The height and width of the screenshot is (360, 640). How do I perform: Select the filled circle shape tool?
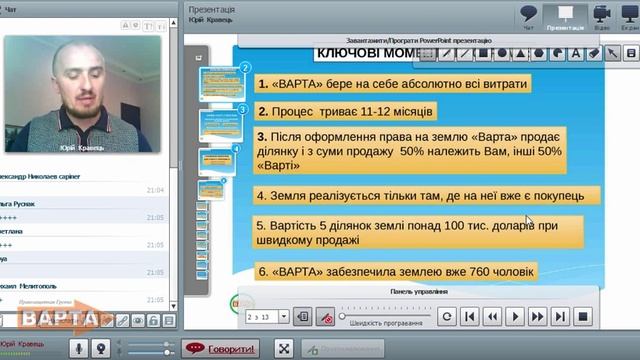click(502, 53)
